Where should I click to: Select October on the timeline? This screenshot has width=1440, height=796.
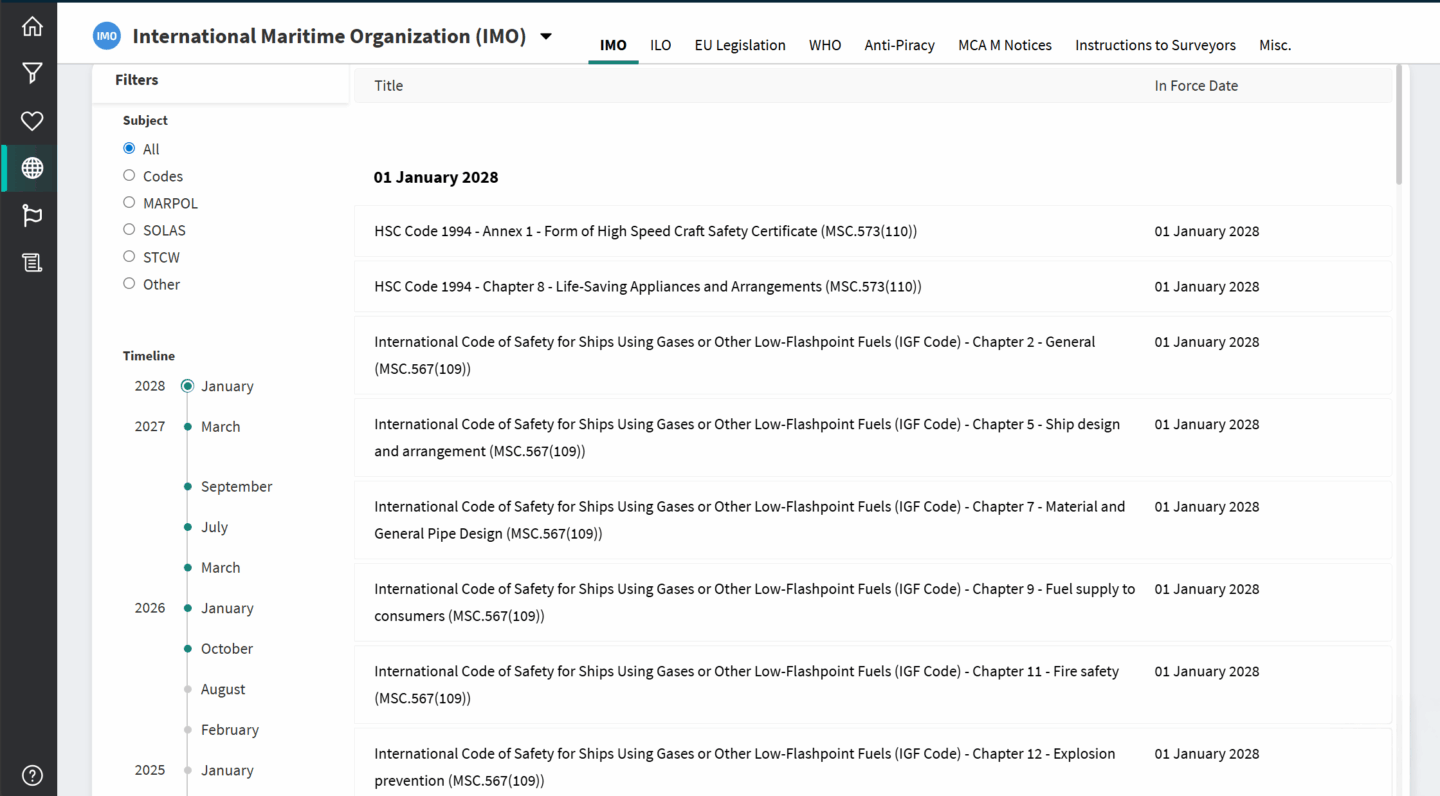[x=226, y=649]
